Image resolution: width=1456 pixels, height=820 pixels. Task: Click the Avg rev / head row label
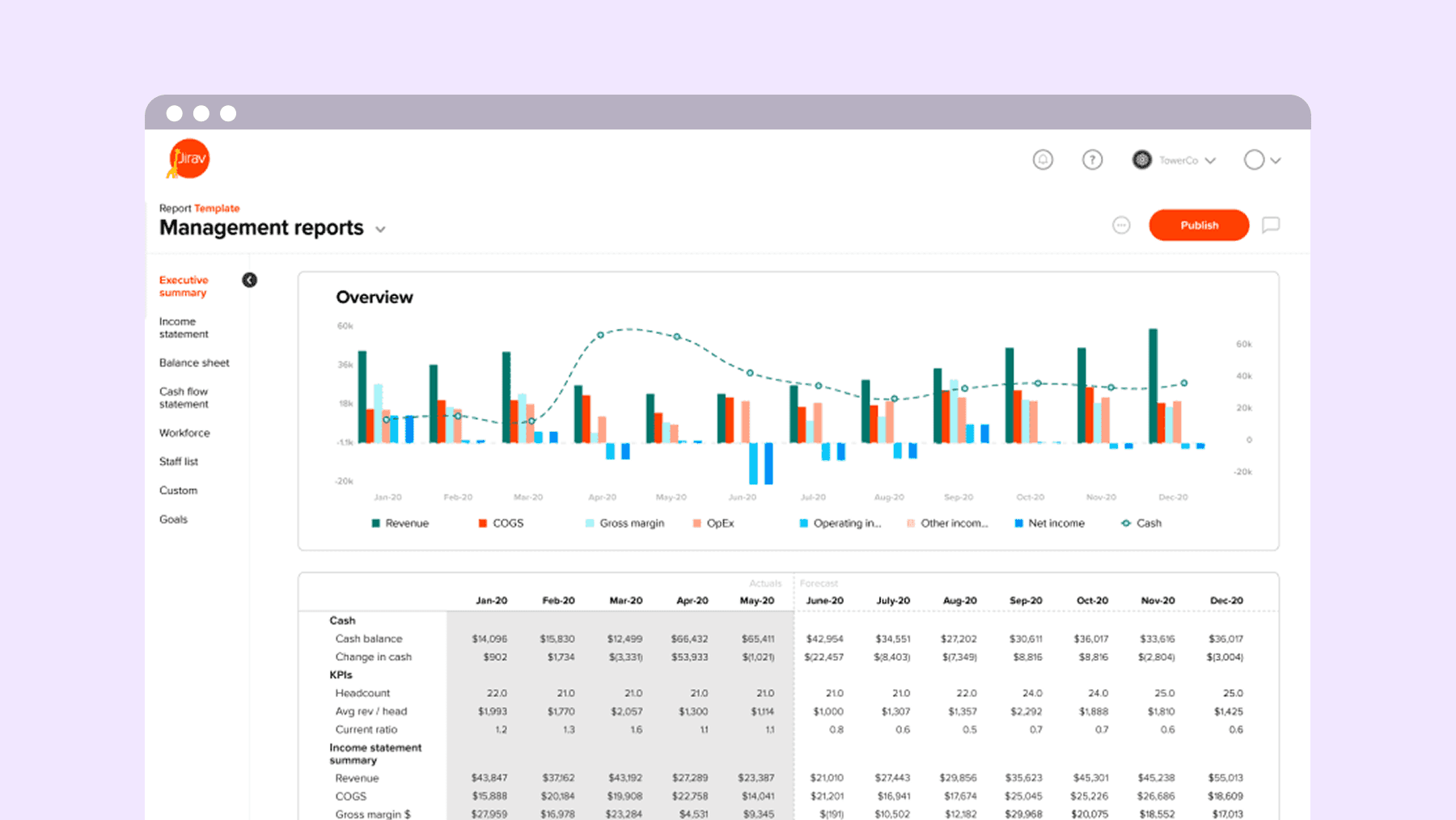371,712
